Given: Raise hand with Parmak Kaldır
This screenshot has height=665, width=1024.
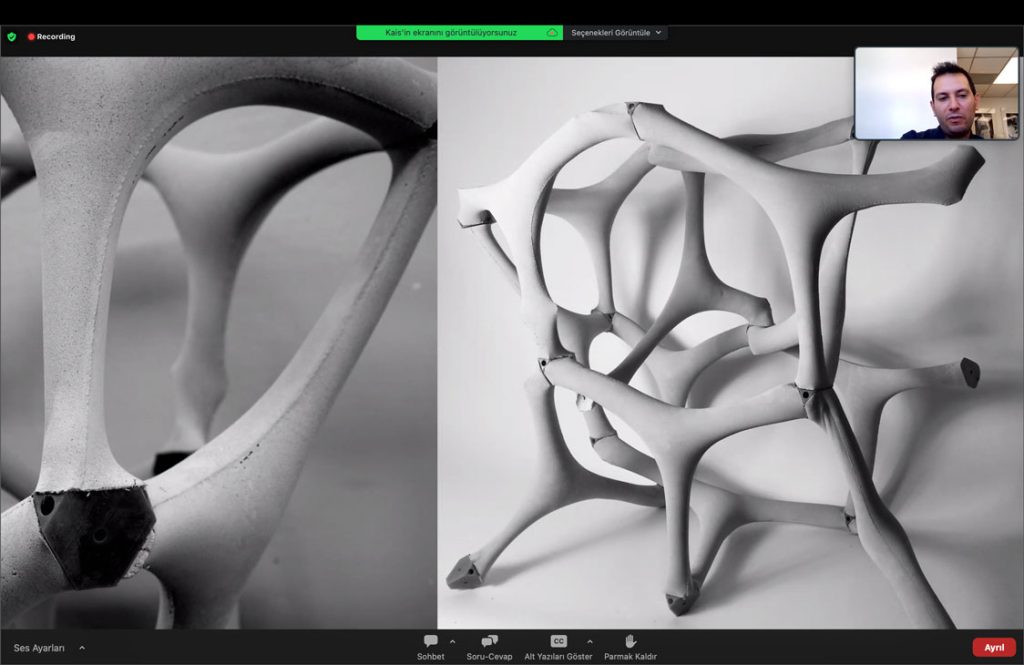Looking at the screenshot, I should 630,647.
